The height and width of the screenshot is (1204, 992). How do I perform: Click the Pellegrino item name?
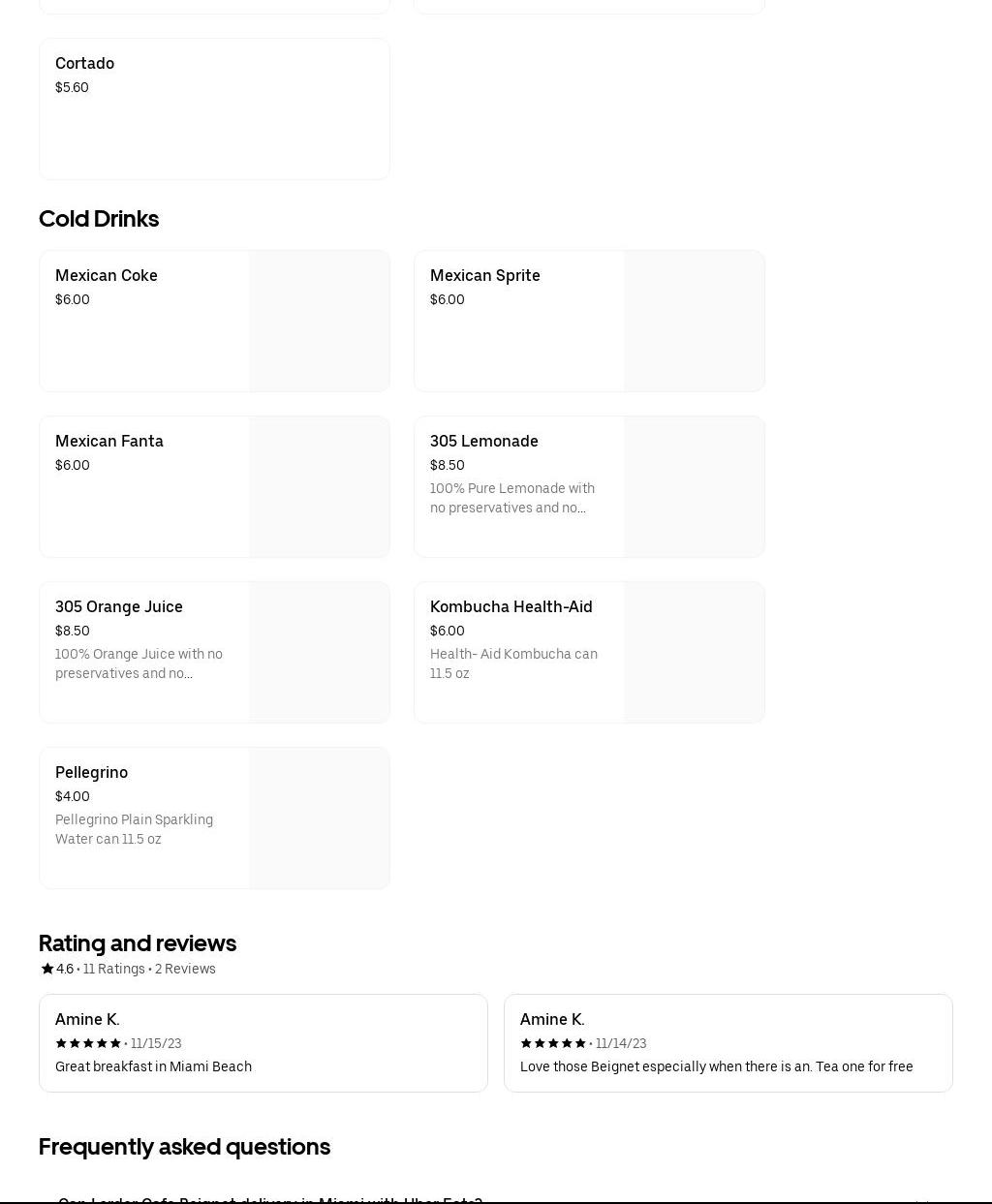click(91, 772)
